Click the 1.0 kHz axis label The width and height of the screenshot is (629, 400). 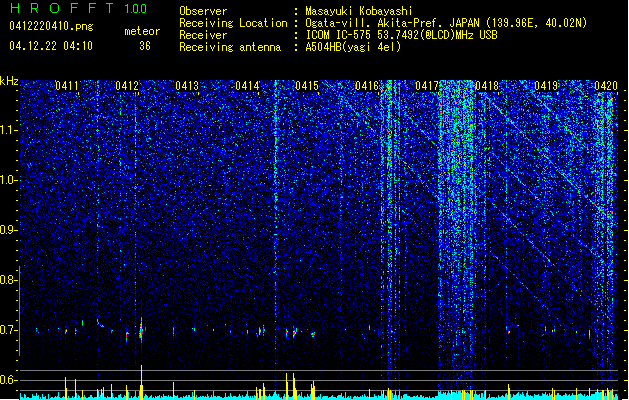point(9,180)
